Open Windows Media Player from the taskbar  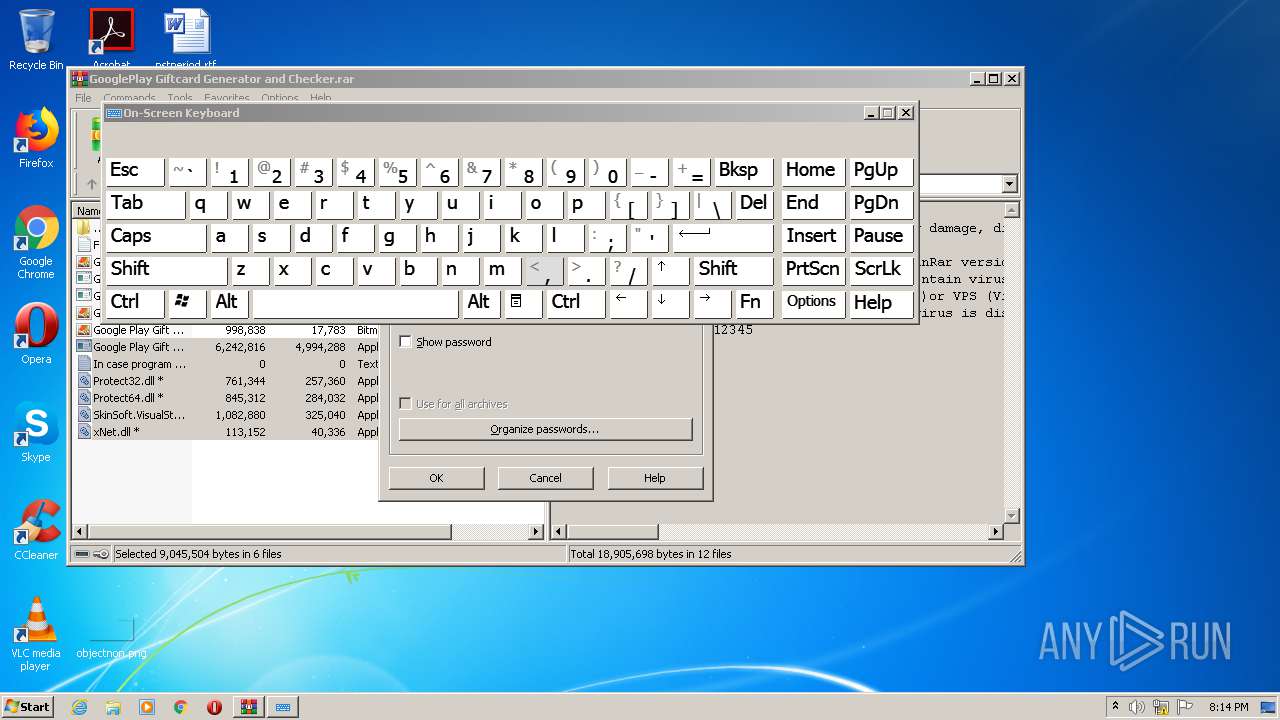pos(147,707)
